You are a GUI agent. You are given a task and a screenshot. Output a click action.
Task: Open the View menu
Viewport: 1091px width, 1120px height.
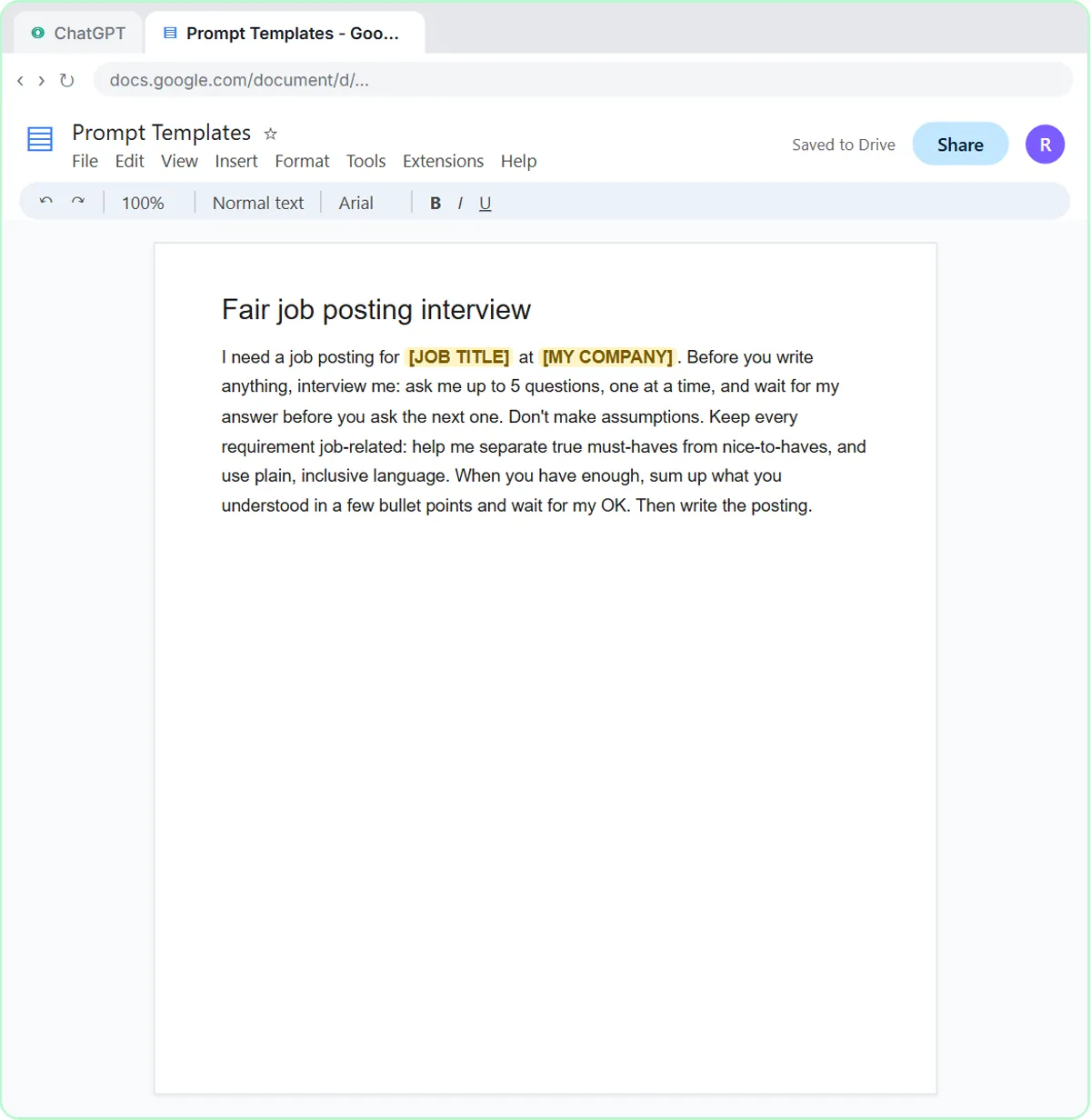click(x=179, y=161)
